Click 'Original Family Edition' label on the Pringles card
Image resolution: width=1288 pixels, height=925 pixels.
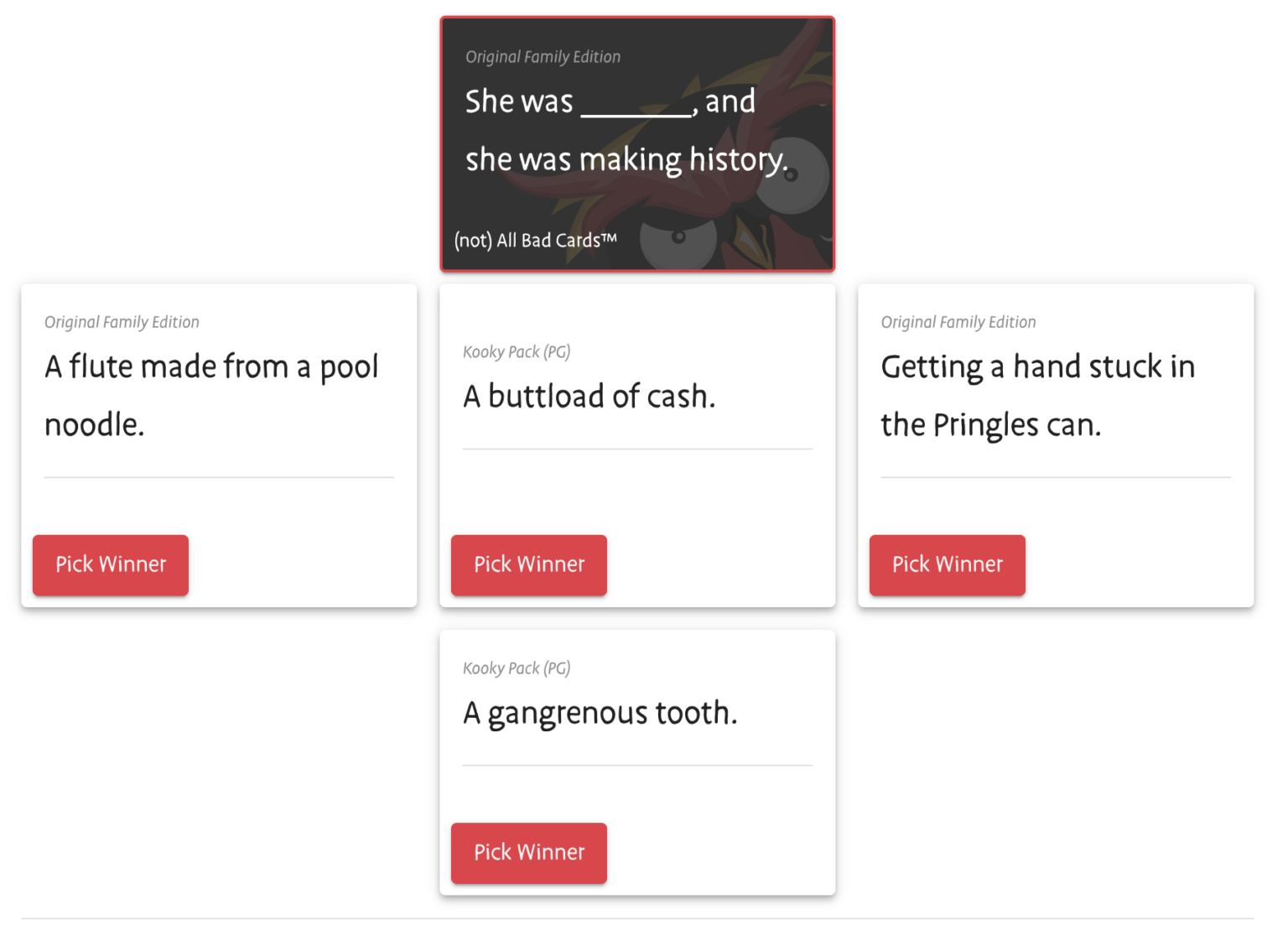pos(958,322)
